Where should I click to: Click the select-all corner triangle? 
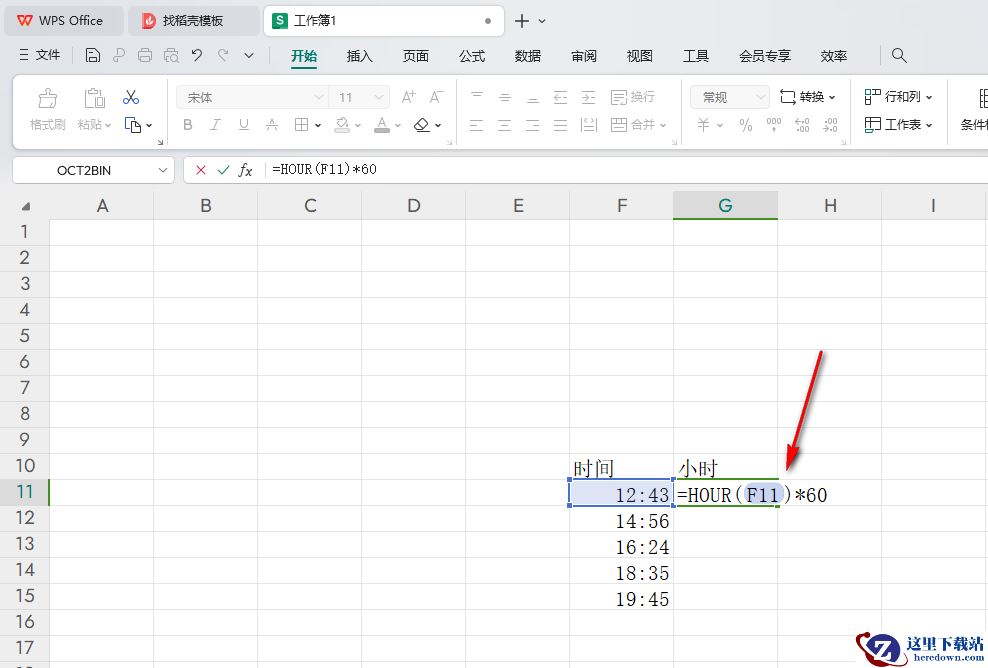(26, 206)
